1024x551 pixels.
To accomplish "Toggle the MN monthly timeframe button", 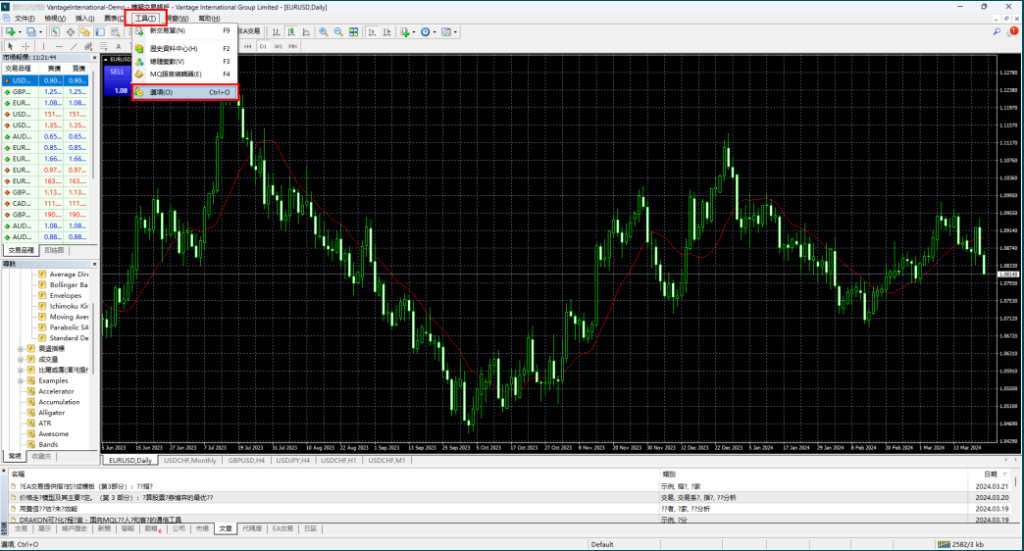I will (x=293, y=46).
